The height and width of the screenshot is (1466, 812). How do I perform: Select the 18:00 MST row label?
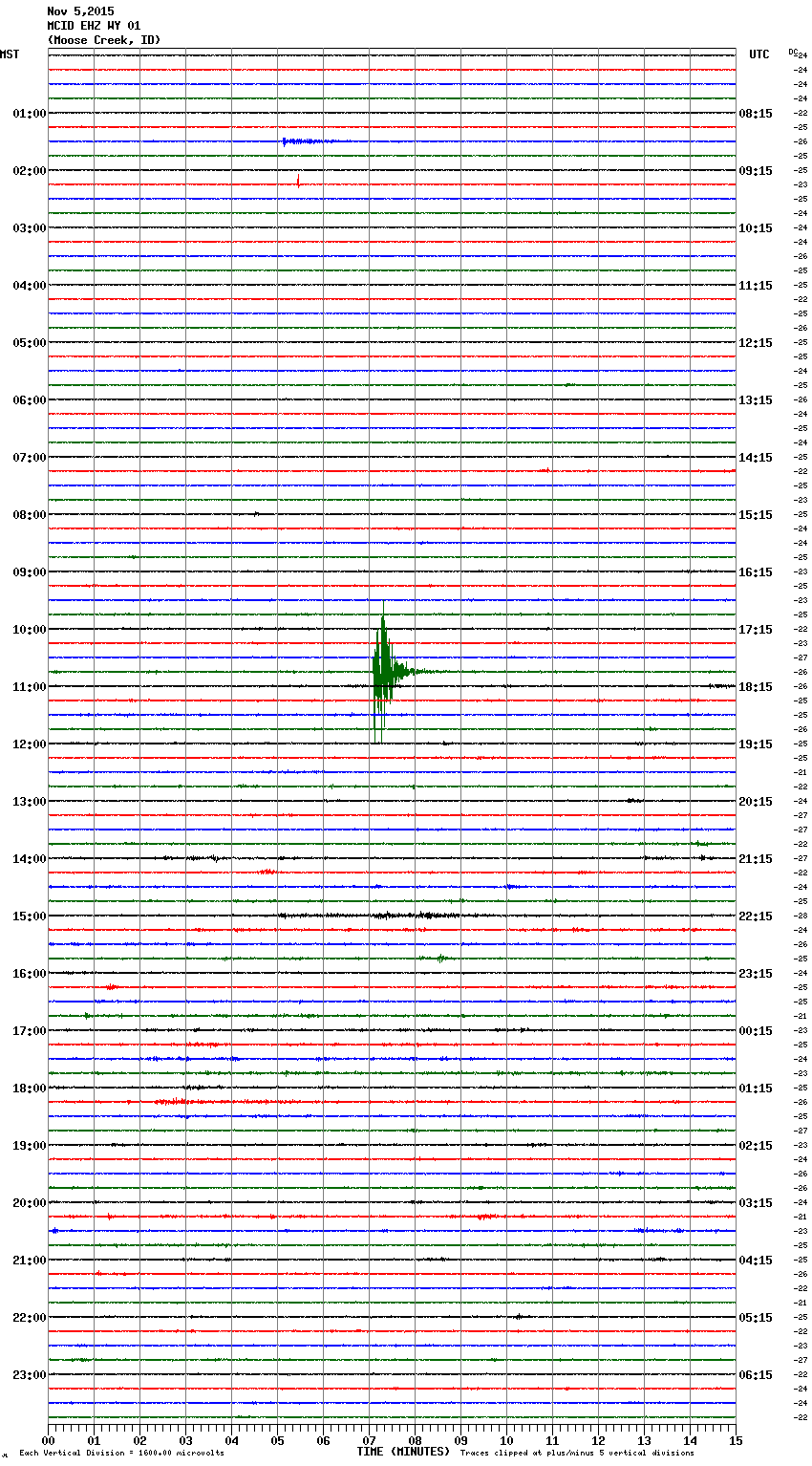point(30,1088)
